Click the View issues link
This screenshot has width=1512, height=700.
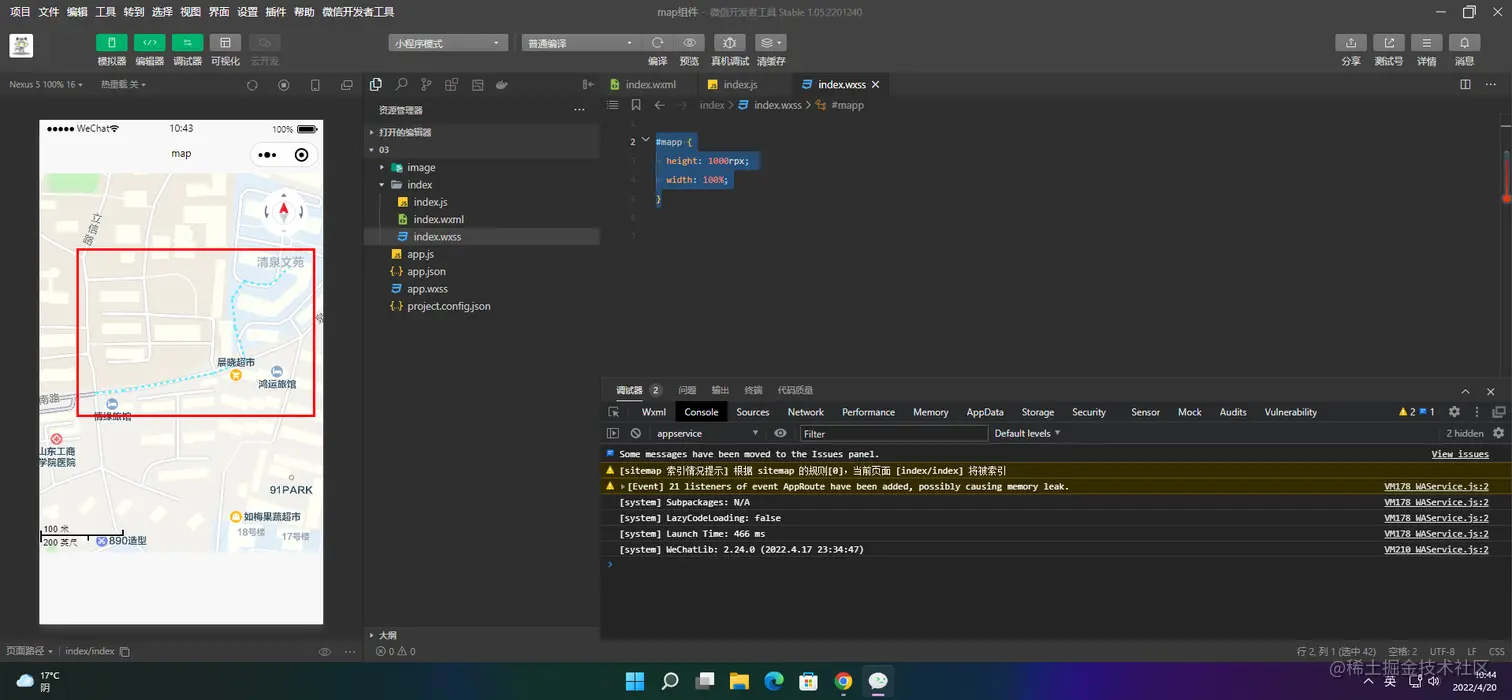pos(1460,454)
